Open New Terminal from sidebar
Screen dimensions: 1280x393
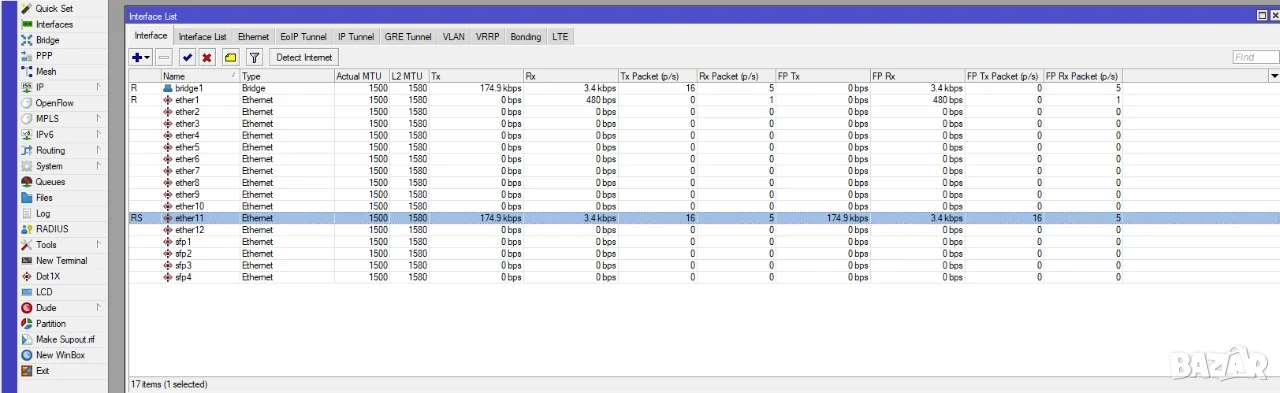(x=61, y=261)
